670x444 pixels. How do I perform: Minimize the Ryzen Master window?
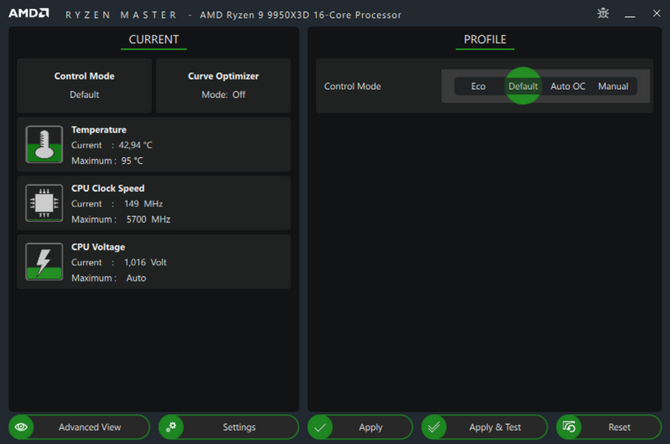[x=630, y=15]
